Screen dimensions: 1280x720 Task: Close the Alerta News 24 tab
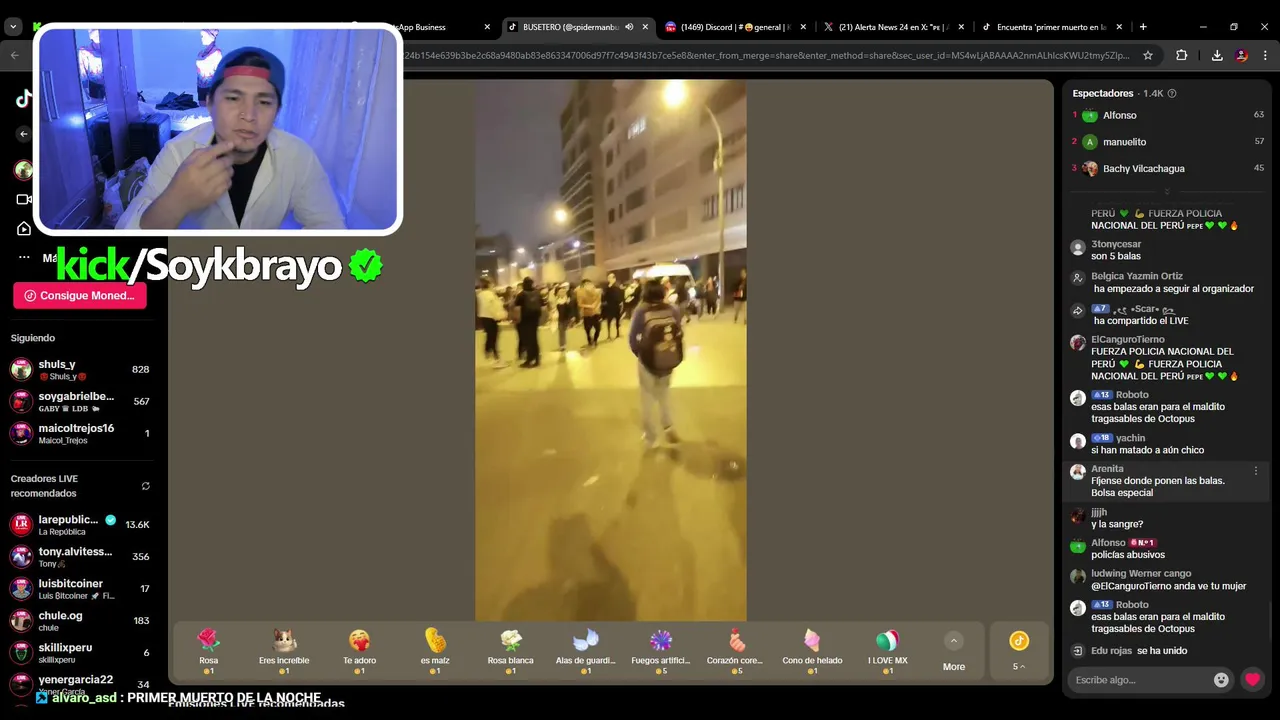pos(961,27)
